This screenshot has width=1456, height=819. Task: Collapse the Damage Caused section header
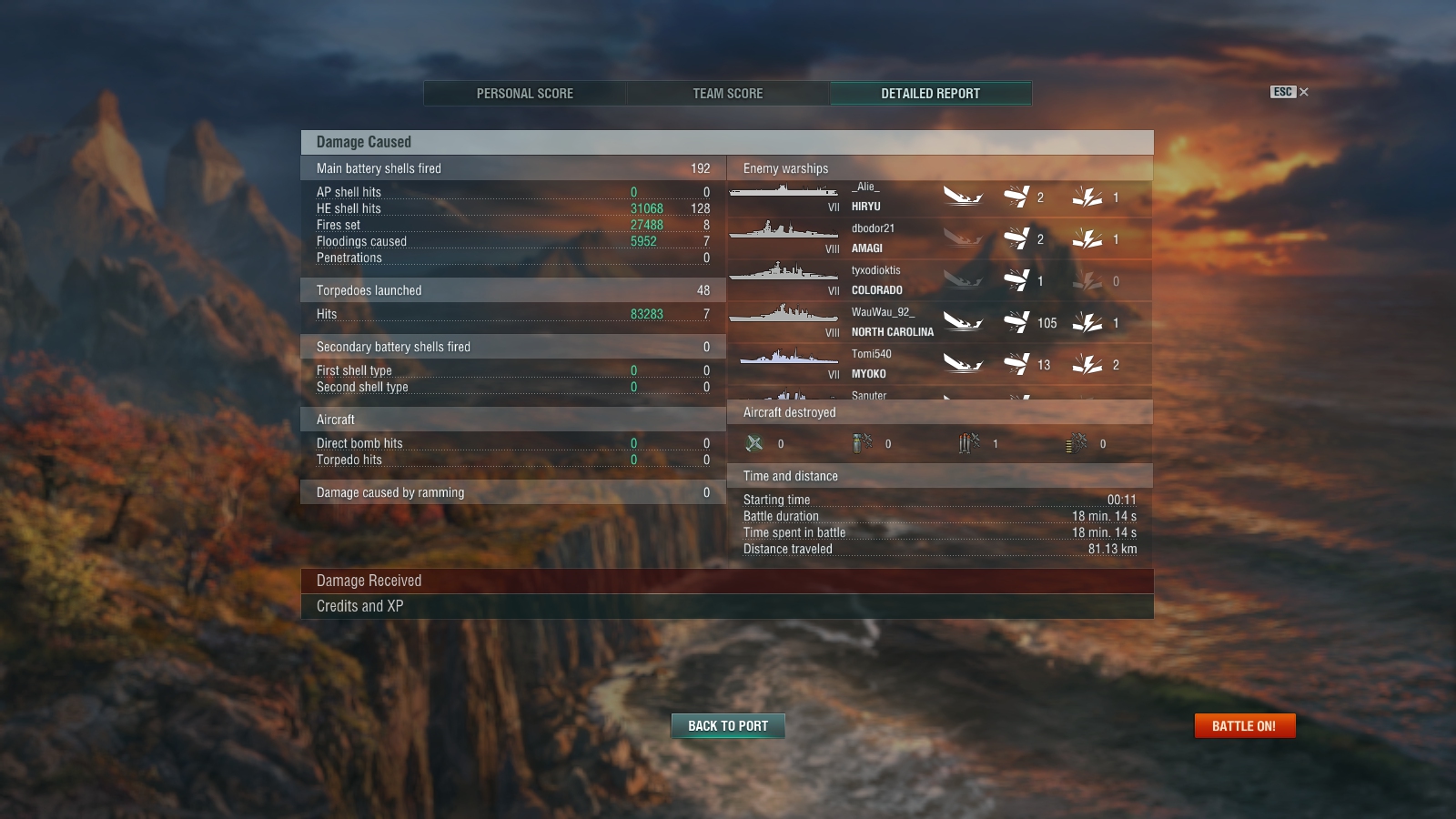[727, 142]
